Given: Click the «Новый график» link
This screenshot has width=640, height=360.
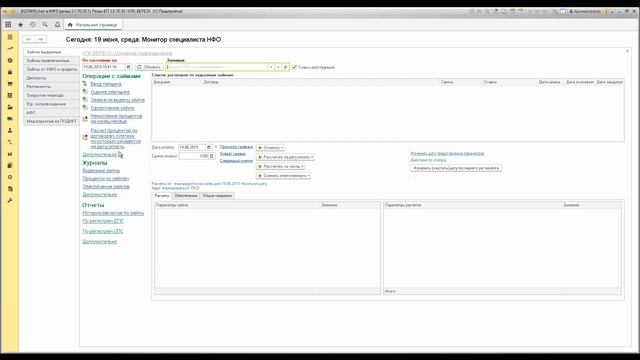Looking at the screenshot, I should pyautogui.click(x=233, y=154).
